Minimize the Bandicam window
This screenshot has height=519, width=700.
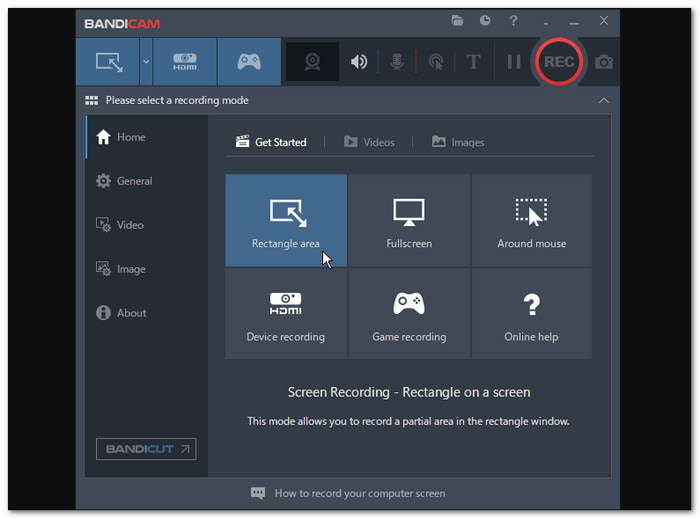coord(574,21)
